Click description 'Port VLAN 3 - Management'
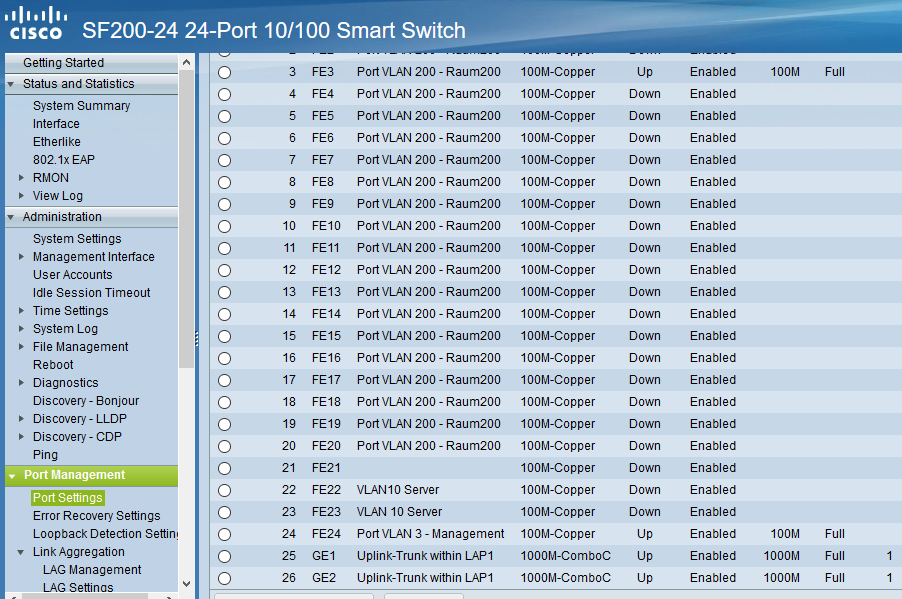 430,534
